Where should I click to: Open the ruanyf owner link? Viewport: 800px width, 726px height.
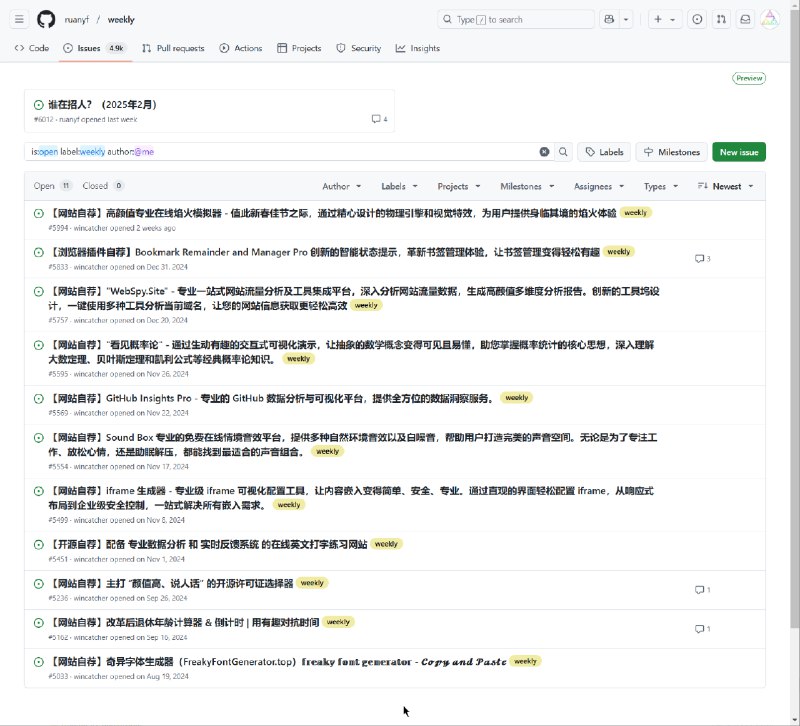[x=77, y=19]
